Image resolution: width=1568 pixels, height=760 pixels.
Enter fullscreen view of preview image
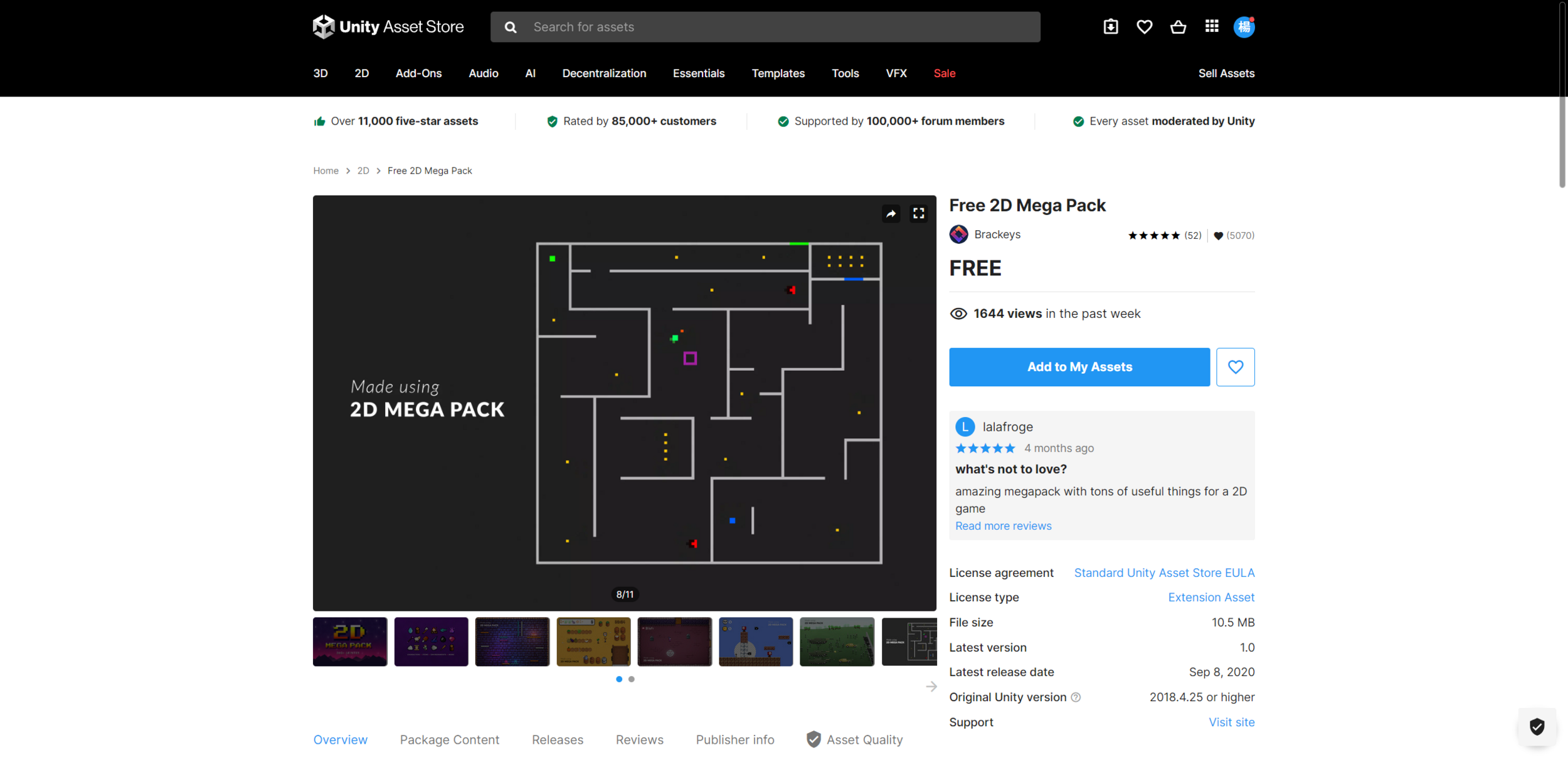[918, 214]
